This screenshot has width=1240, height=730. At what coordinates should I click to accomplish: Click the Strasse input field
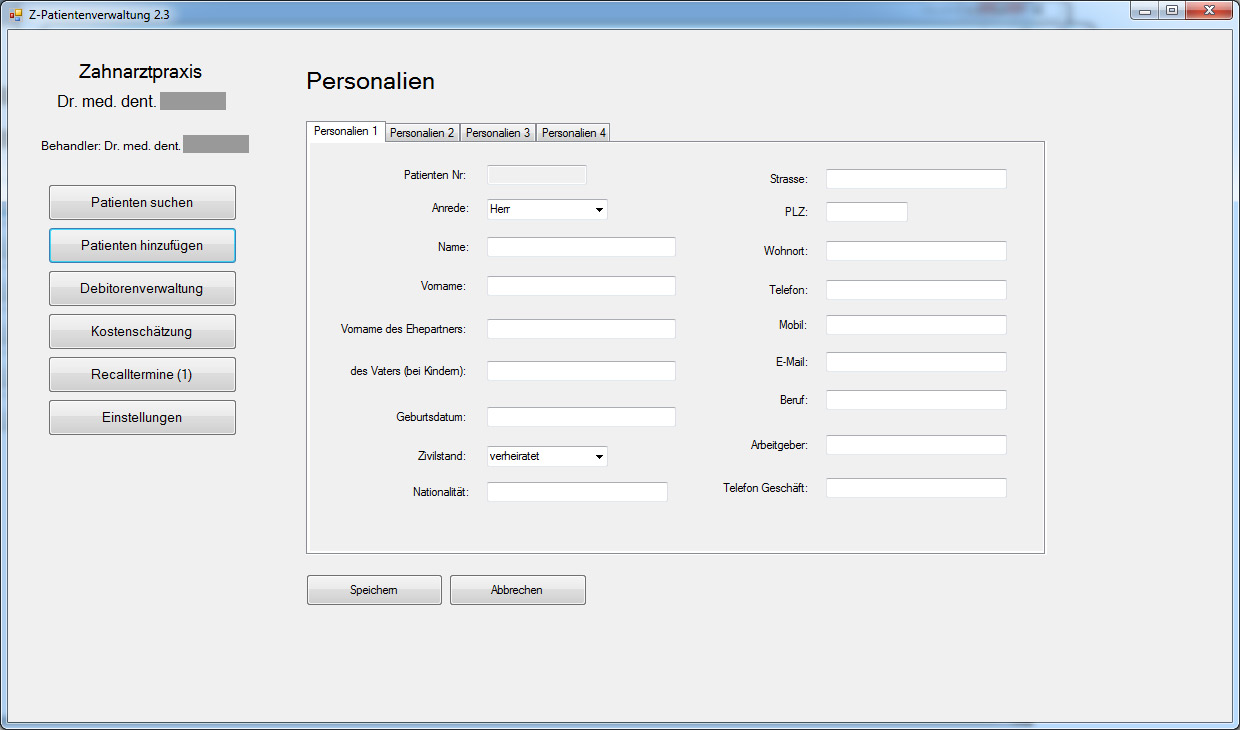coord(916,179)
